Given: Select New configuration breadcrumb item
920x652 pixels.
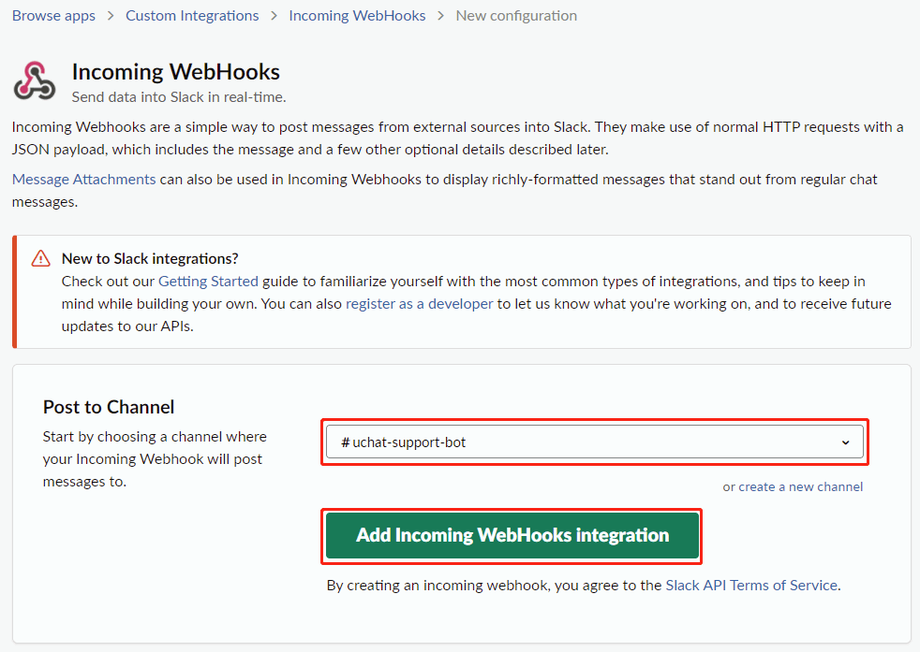Looking at the screenshot, I should 516,16.
